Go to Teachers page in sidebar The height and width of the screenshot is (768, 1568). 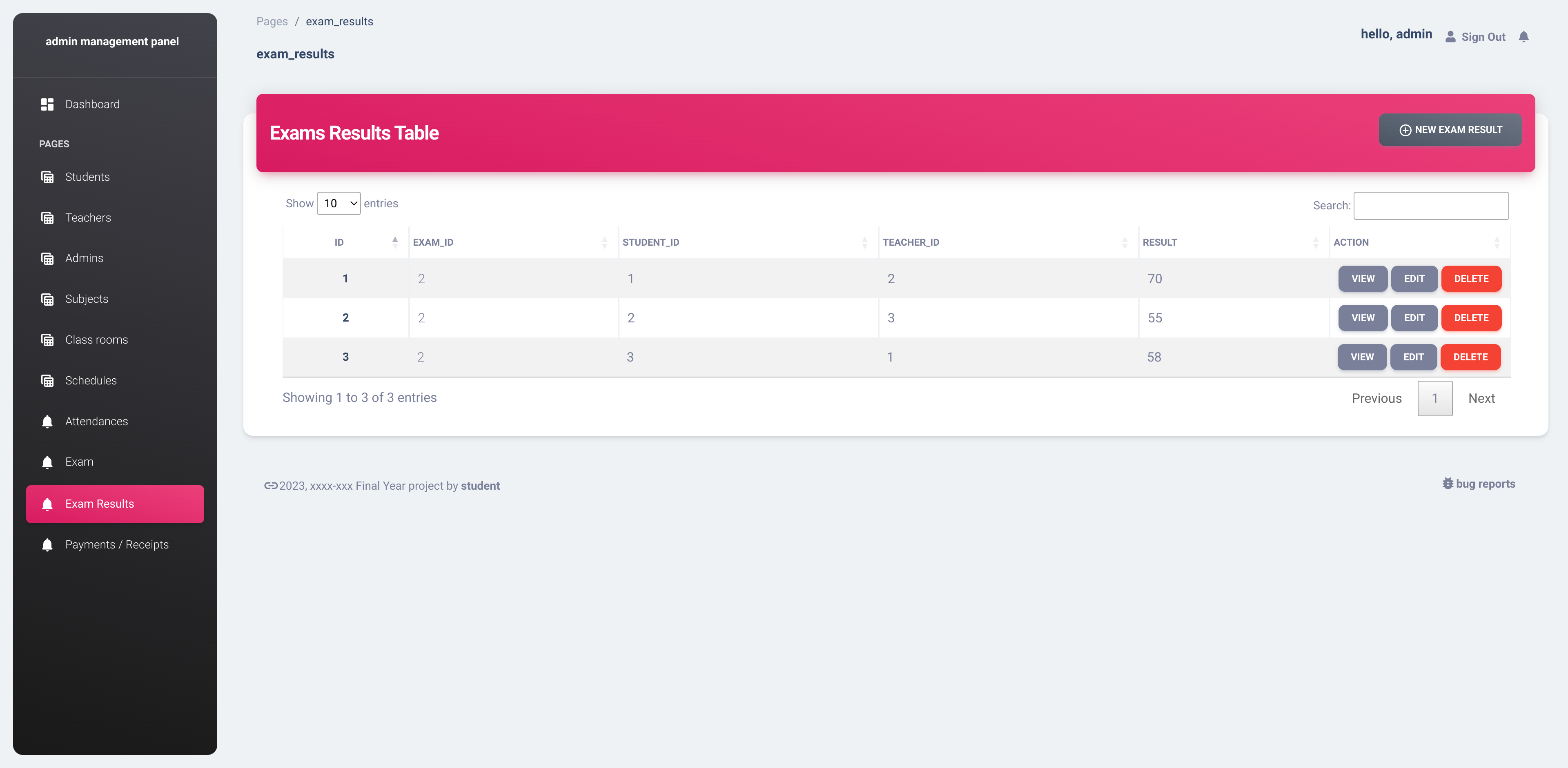tap(88, 218)
